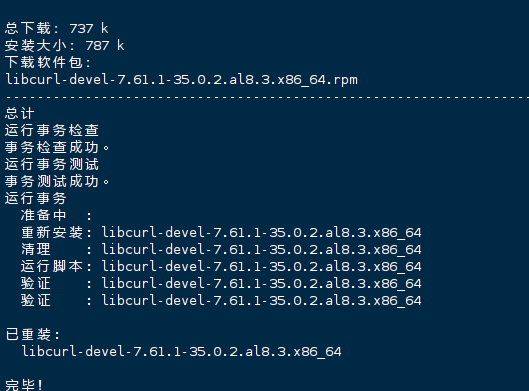The height and width of the screenshot is (391, 529).
Task: Click the package name on second 验证 line
Action: coord(261,300)
